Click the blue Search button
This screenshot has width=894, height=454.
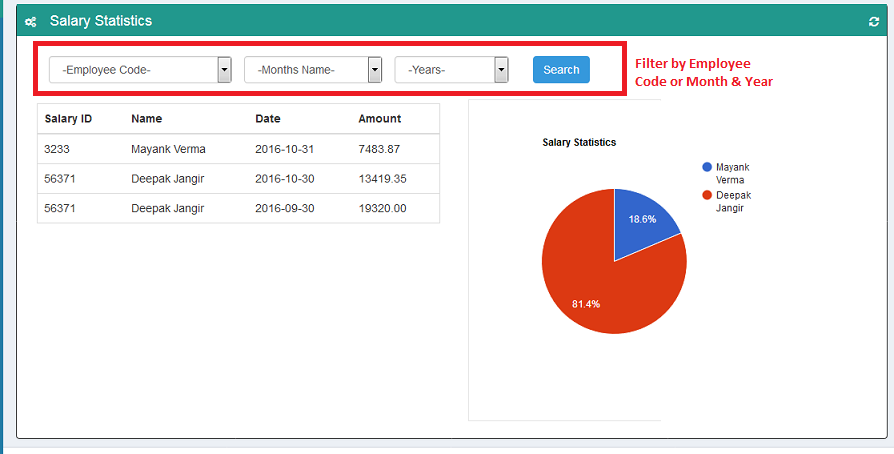coord(561,70)
